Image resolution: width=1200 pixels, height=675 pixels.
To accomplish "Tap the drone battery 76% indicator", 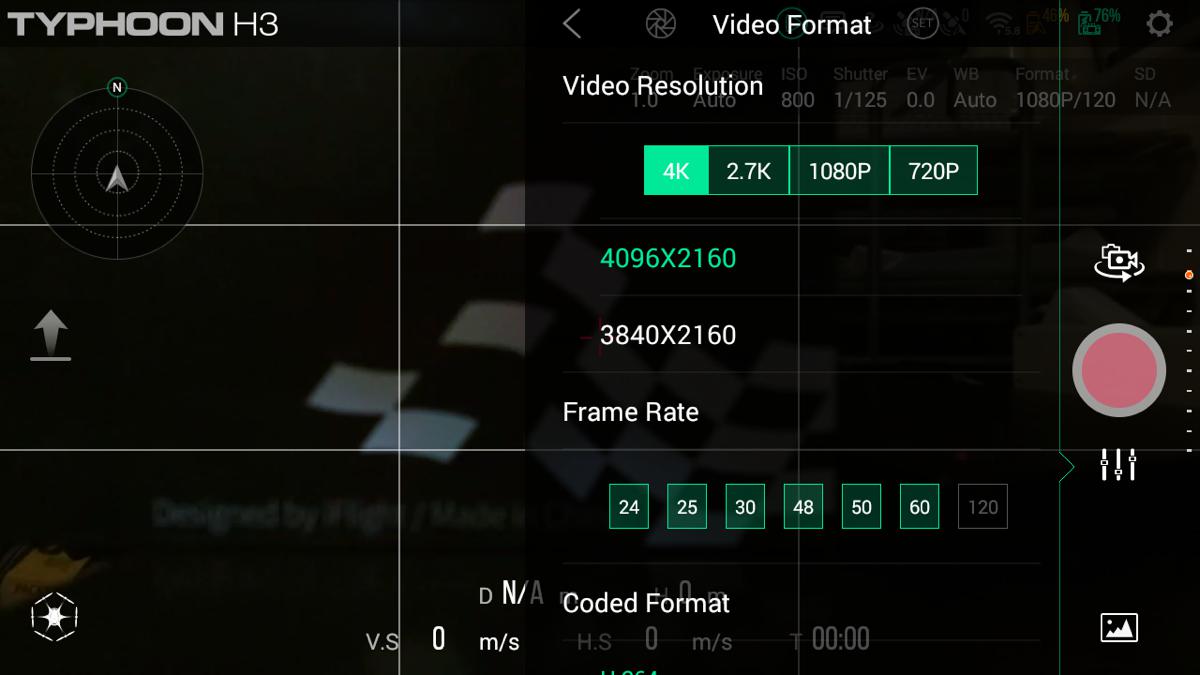I will 1099,20.
